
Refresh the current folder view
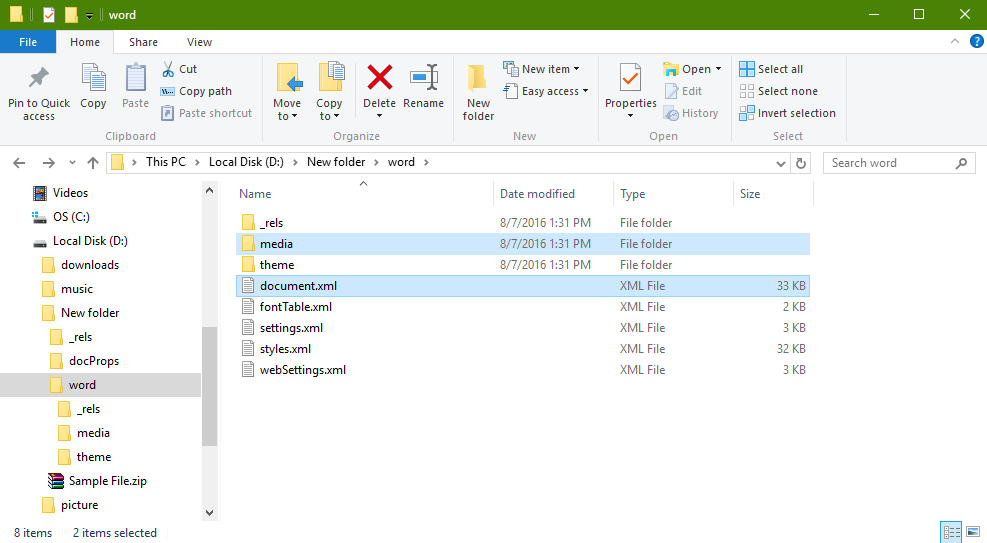801,164
